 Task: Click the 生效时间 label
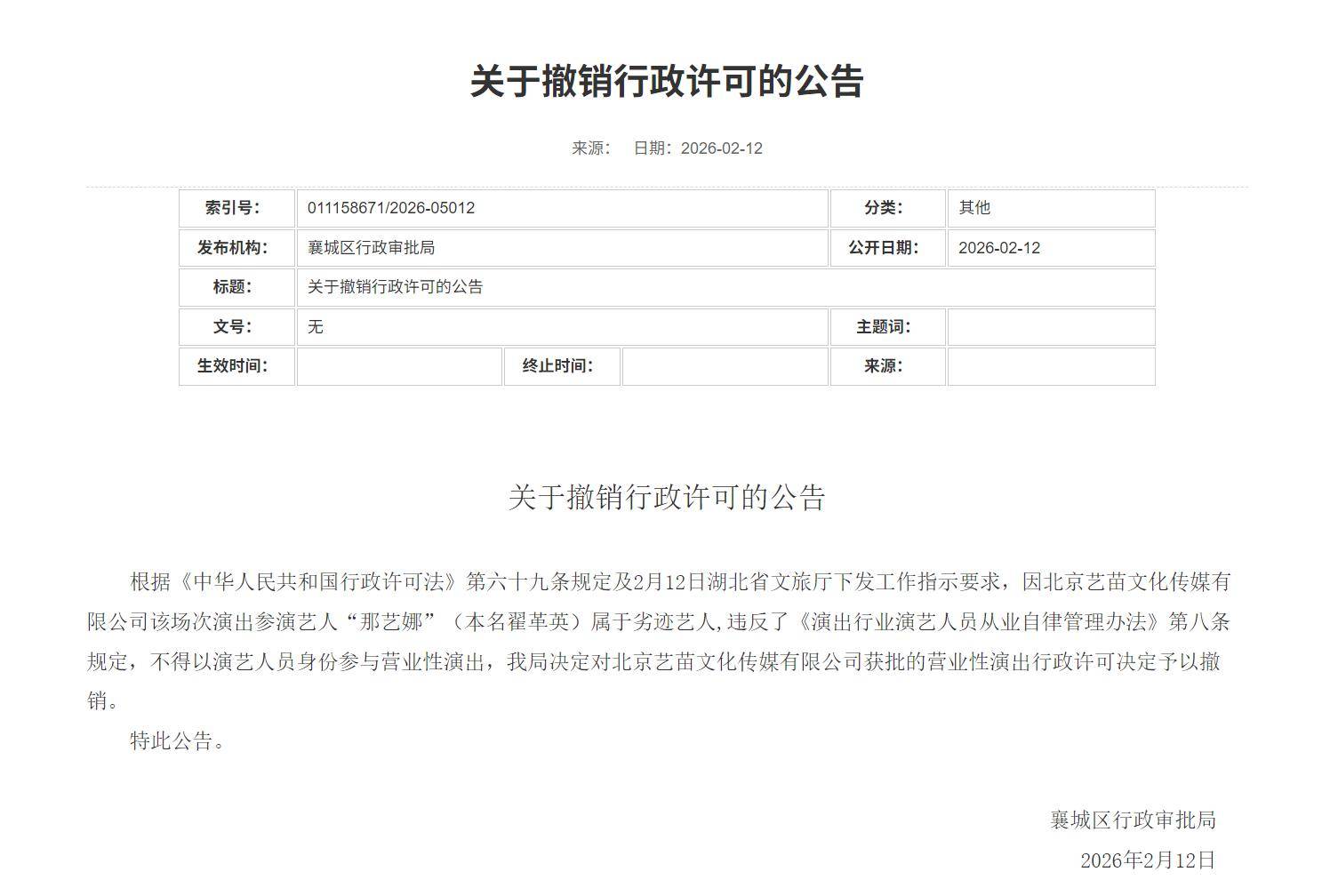pyautogui.click(x=233, y=366)
